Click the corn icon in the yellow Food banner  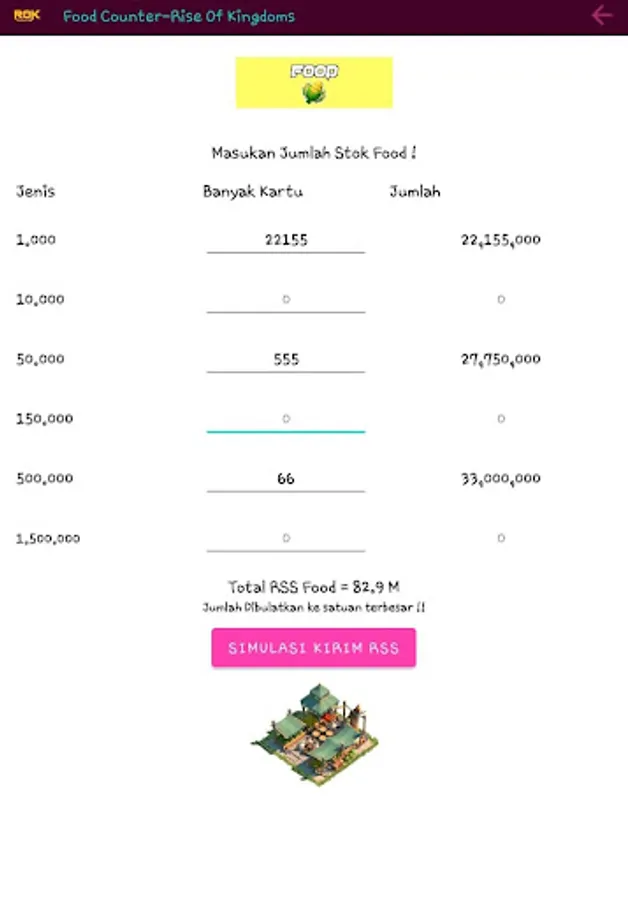[314, 94]
